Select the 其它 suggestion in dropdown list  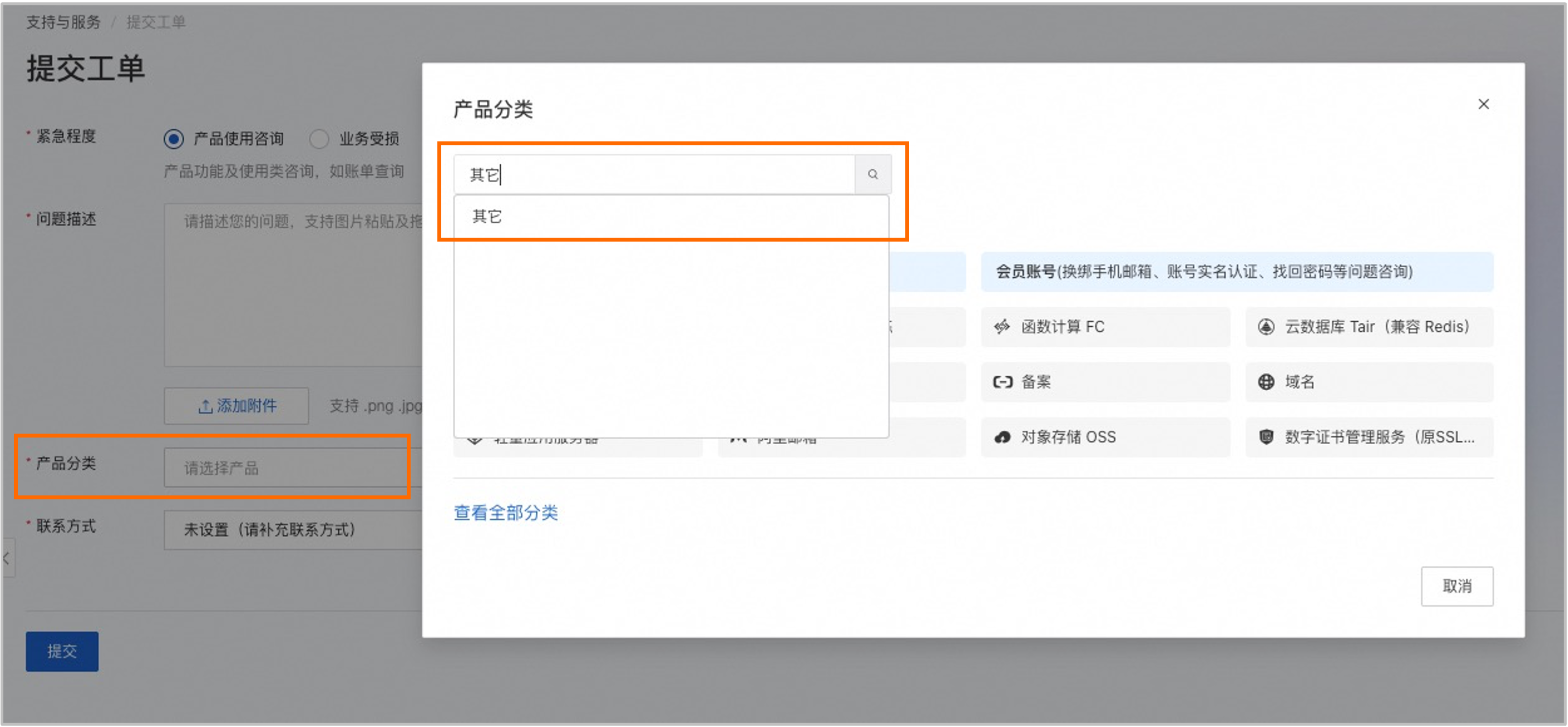click(x=671, y=217)
